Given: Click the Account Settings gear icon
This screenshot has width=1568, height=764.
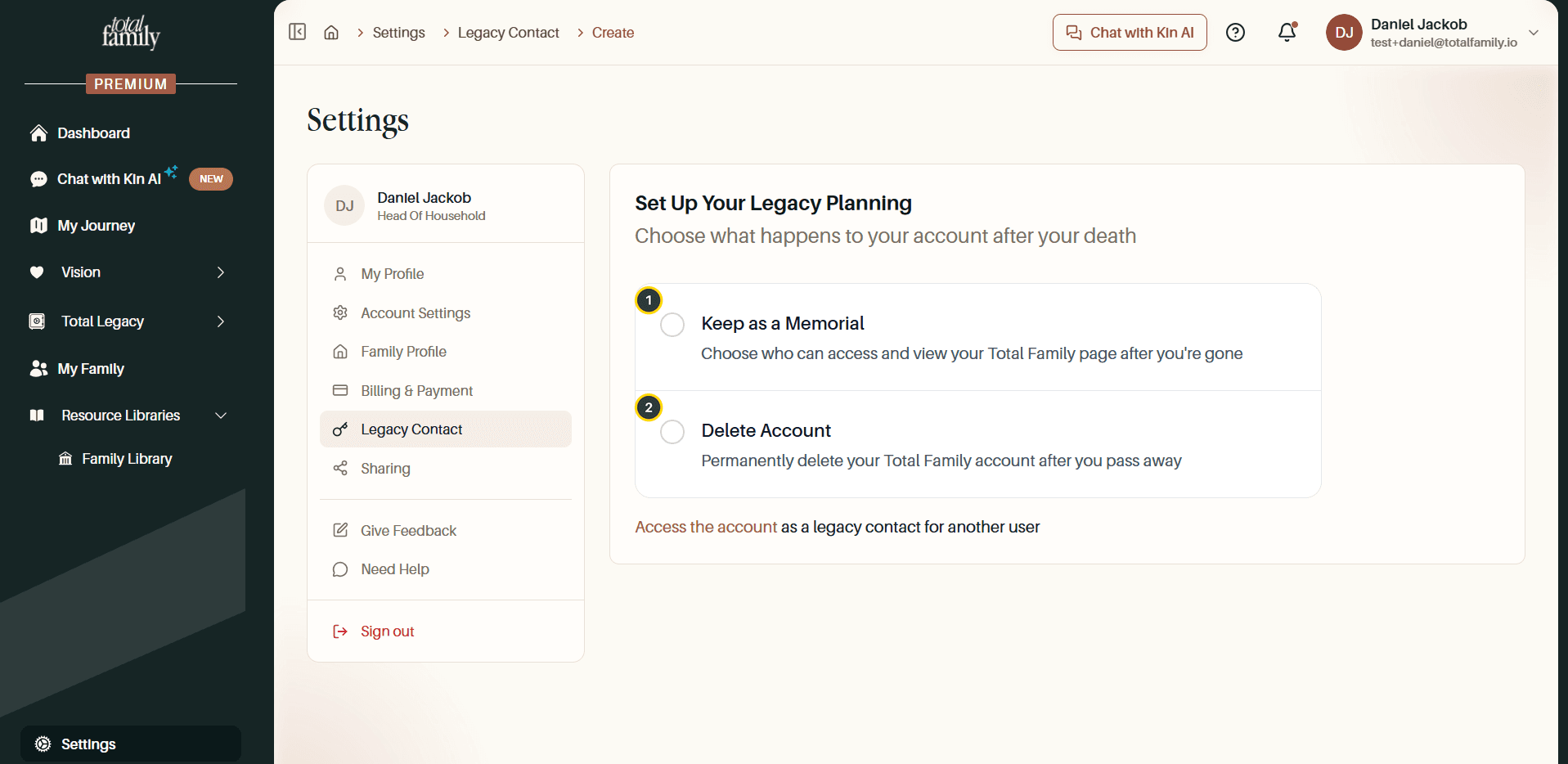Looking at the screenshot, I should (340, 312).
